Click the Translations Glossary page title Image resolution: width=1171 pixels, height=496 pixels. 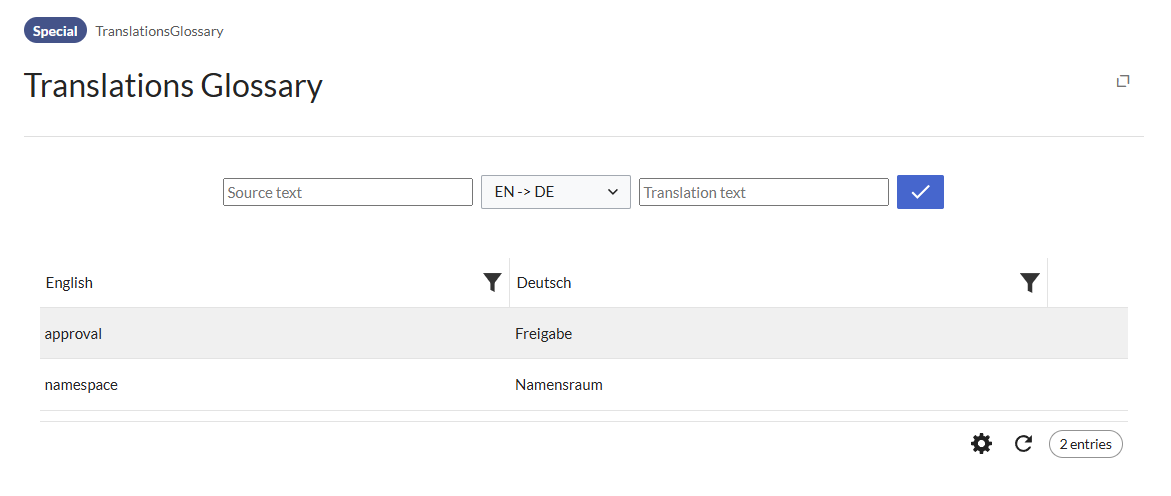[x=173, y=86]
